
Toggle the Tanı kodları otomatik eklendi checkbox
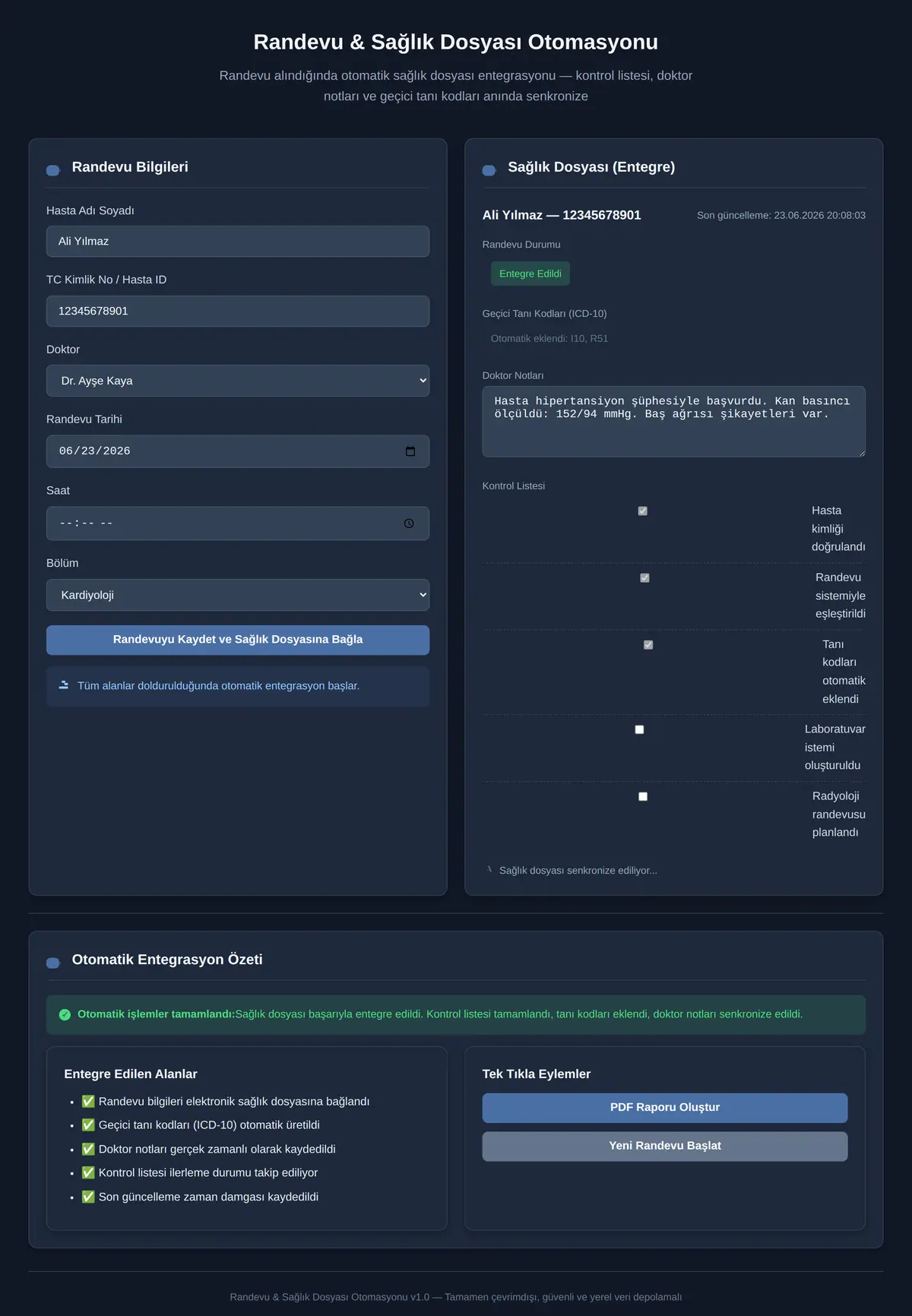pos(648,644)
